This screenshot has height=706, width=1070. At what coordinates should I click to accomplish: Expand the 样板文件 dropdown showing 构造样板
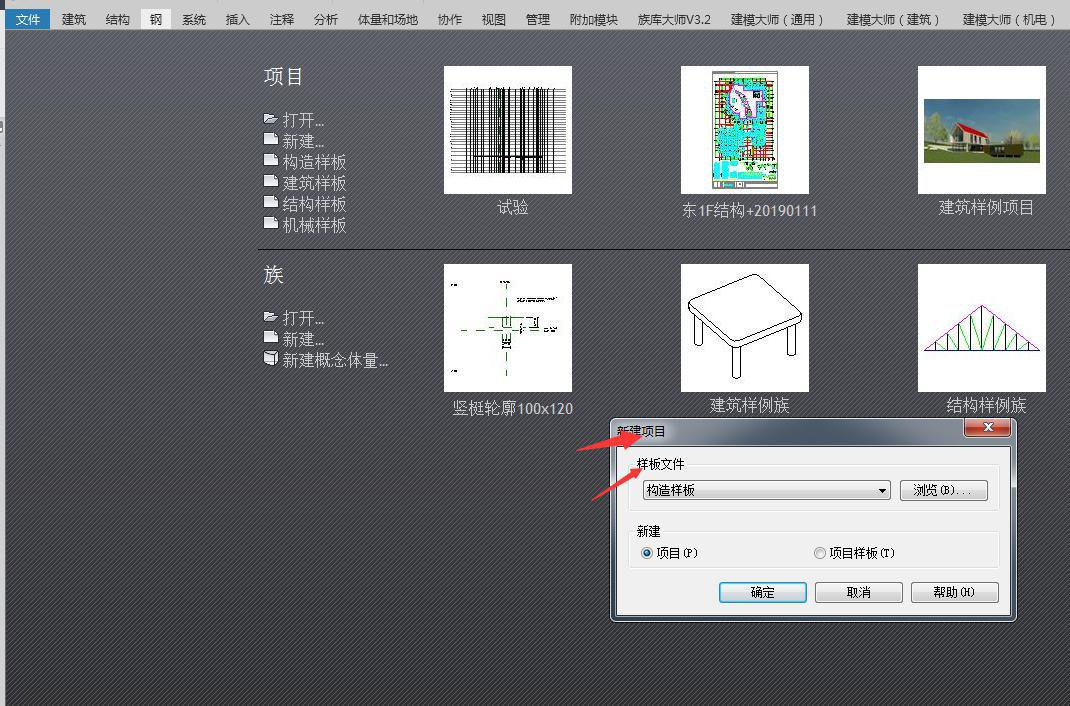point(766,490)
